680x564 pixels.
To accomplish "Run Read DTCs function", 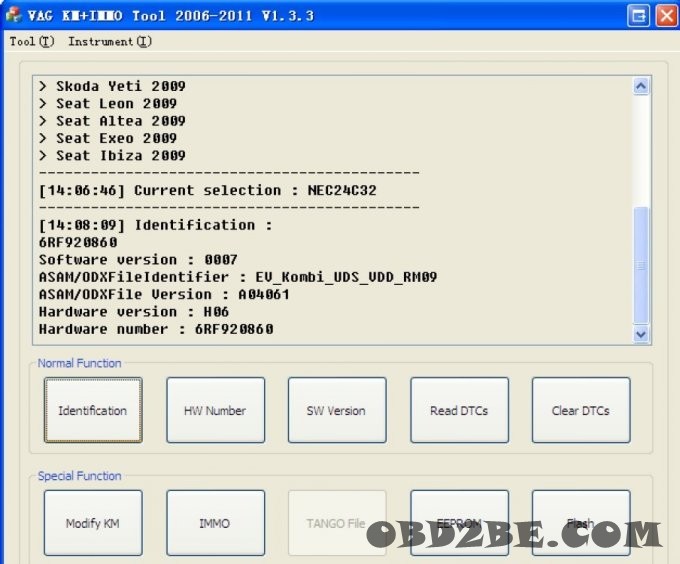I will click(459, 410).
